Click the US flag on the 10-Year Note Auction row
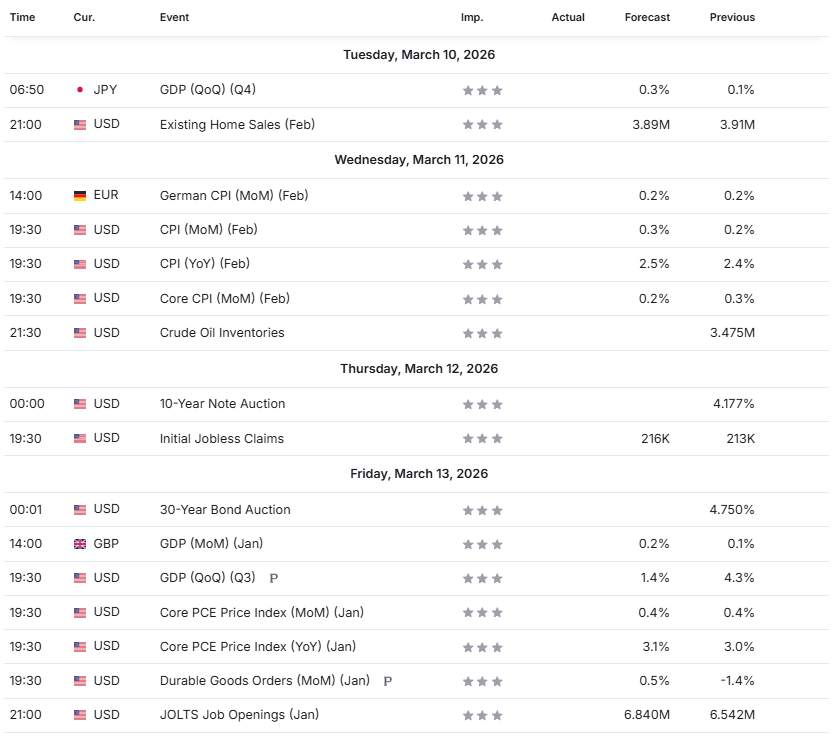 80,404
